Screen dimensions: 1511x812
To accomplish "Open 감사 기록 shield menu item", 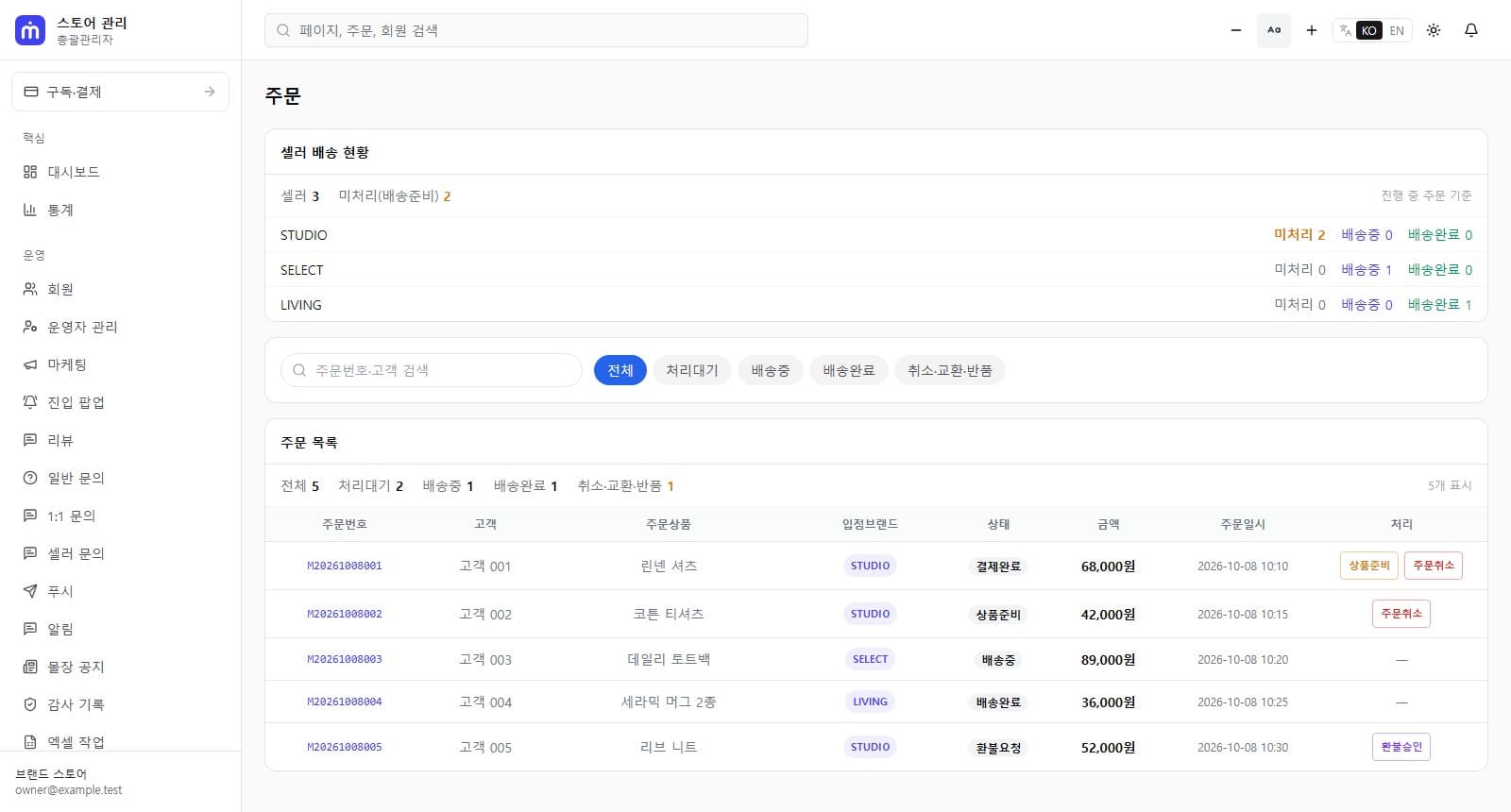I will click(x=120, y=704).
